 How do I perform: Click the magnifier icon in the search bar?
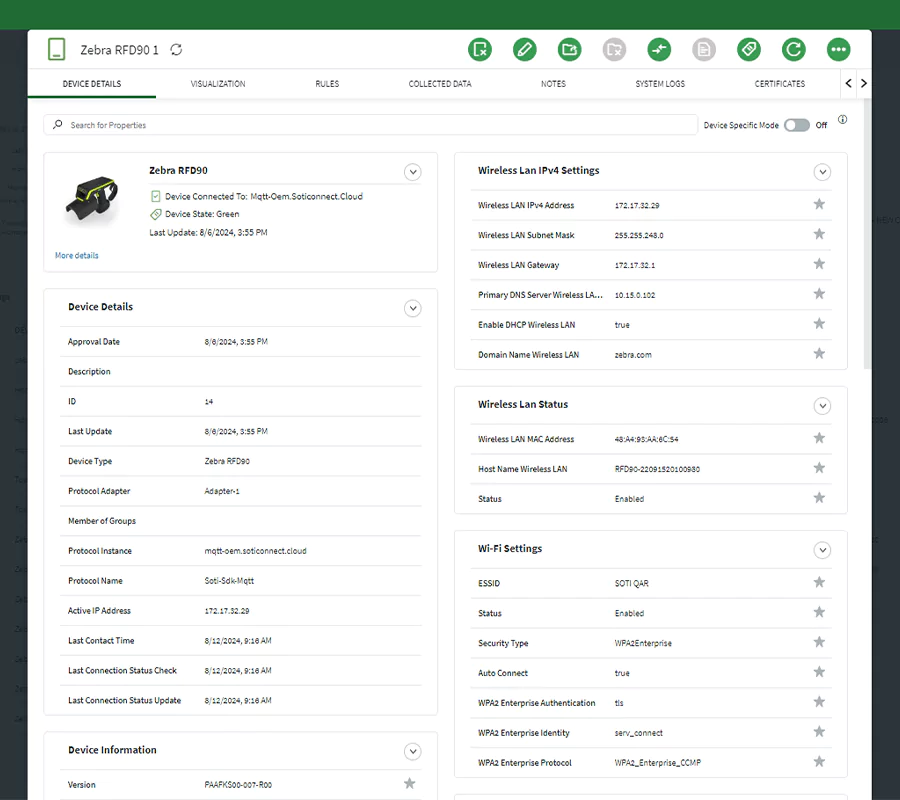[57, 124]
